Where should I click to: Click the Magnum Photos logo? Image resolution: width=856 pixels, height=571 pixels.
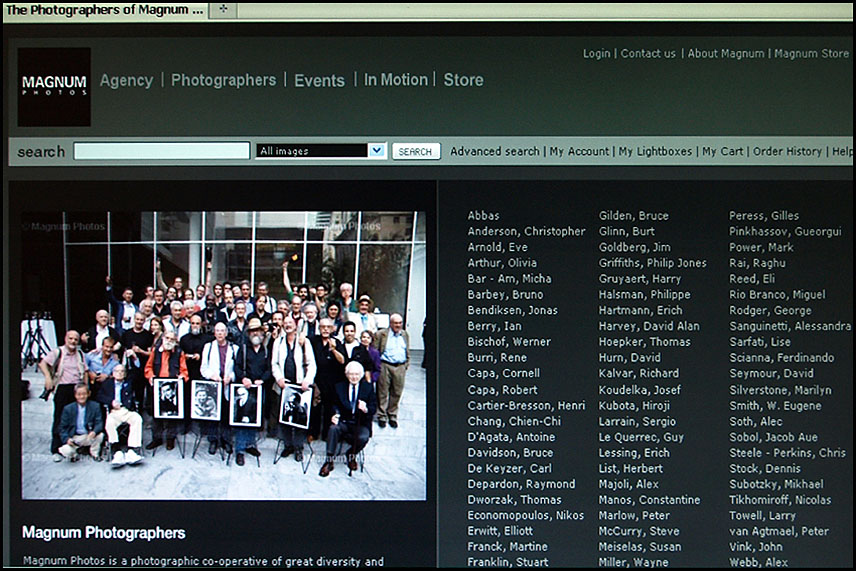coord(54,87)
